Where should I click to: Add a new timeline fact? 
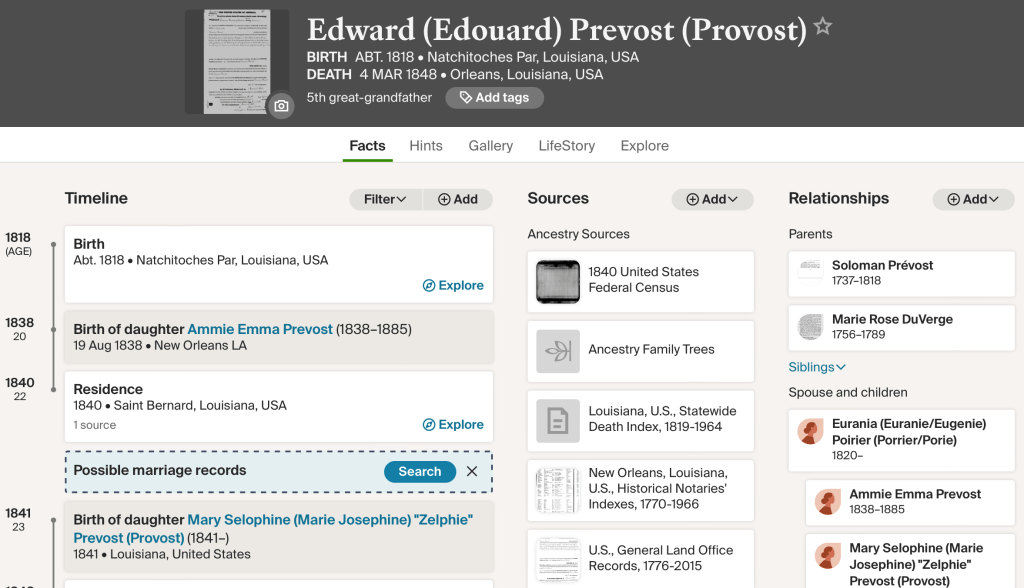[x=458, y=199]
